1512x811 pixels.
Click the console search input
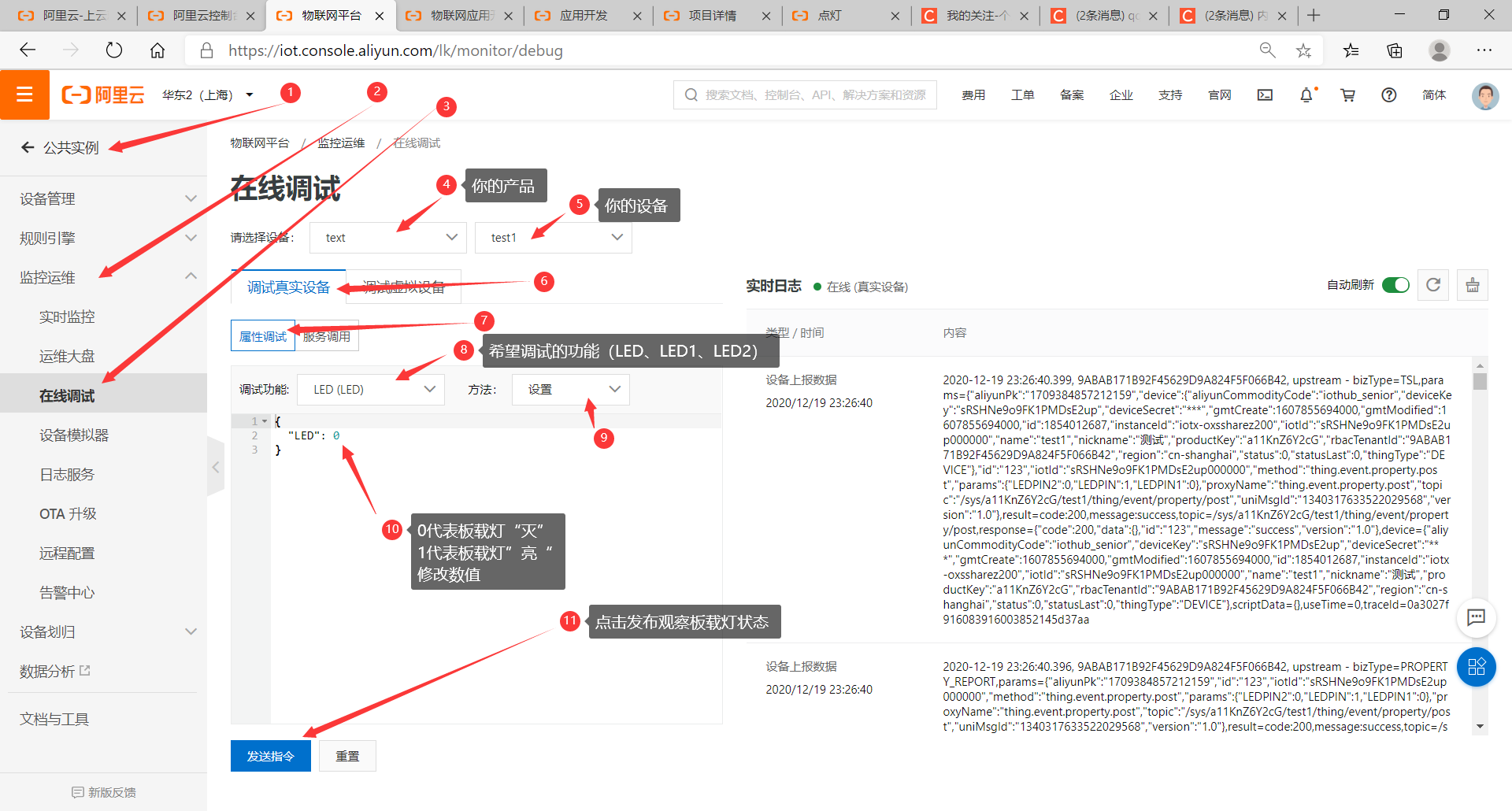805,94
